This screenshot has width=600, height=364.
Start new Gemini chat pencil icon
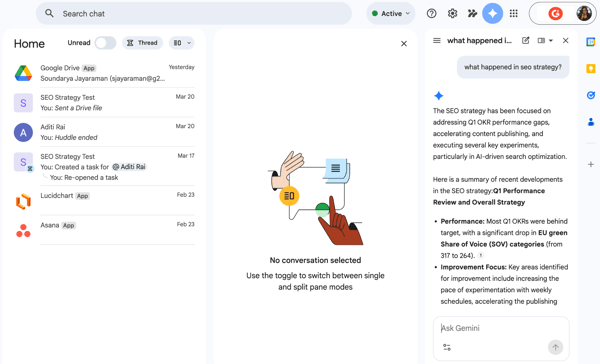[526, 41]
